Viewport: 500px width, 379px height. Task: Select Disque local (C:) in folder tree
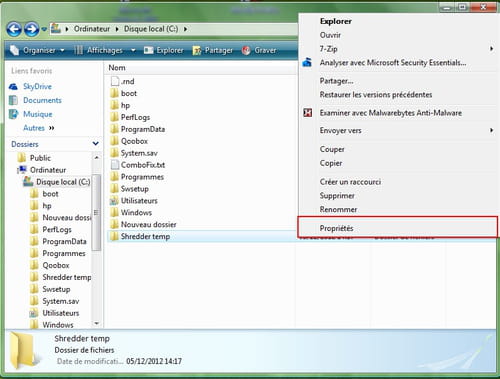63,182
